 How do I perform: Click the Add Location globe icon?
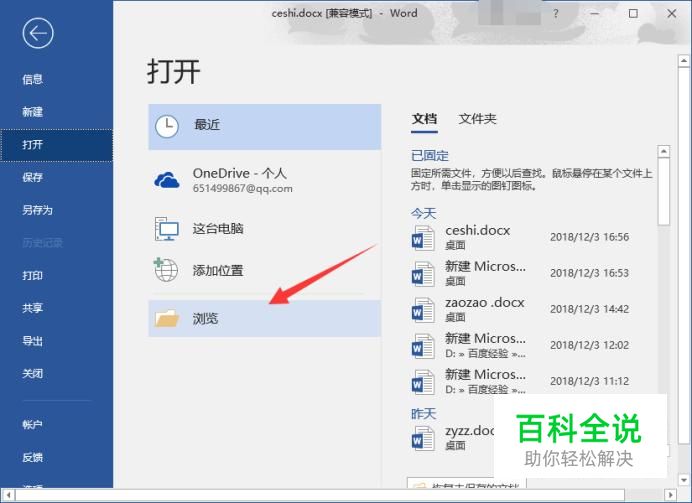coord(165,270)
